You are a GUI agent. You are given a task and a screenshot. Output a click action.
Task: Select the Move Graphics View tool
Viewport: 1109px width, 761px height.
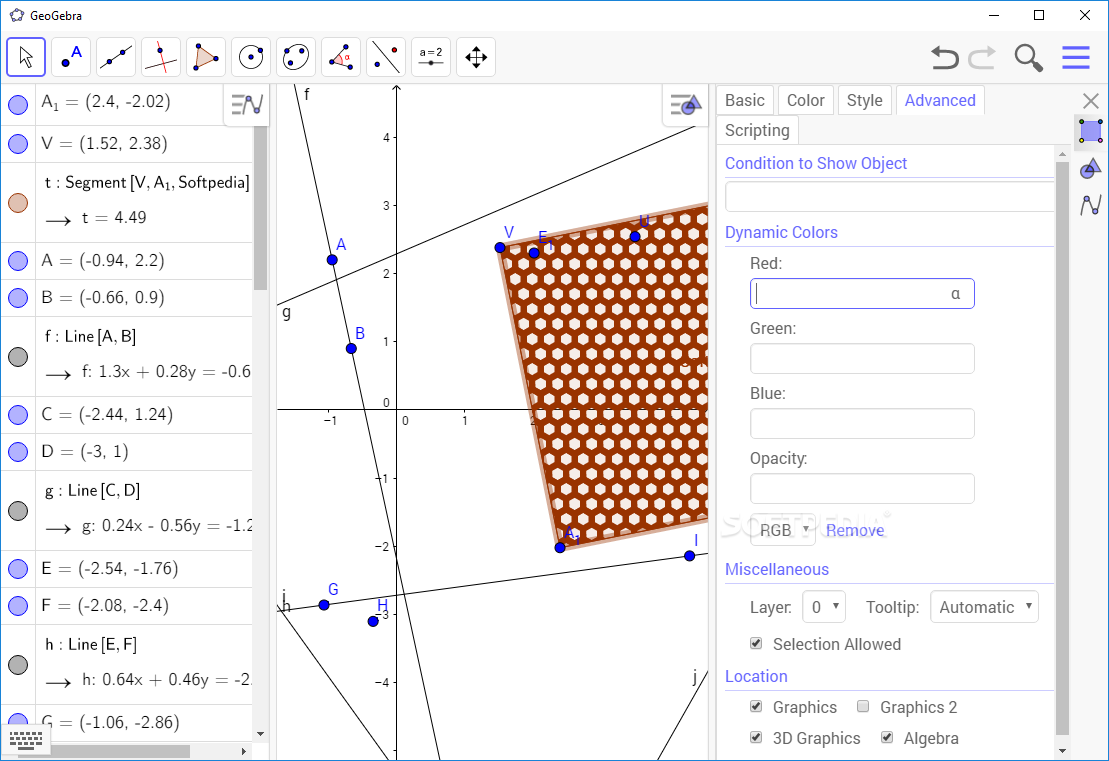pos(476,57)
